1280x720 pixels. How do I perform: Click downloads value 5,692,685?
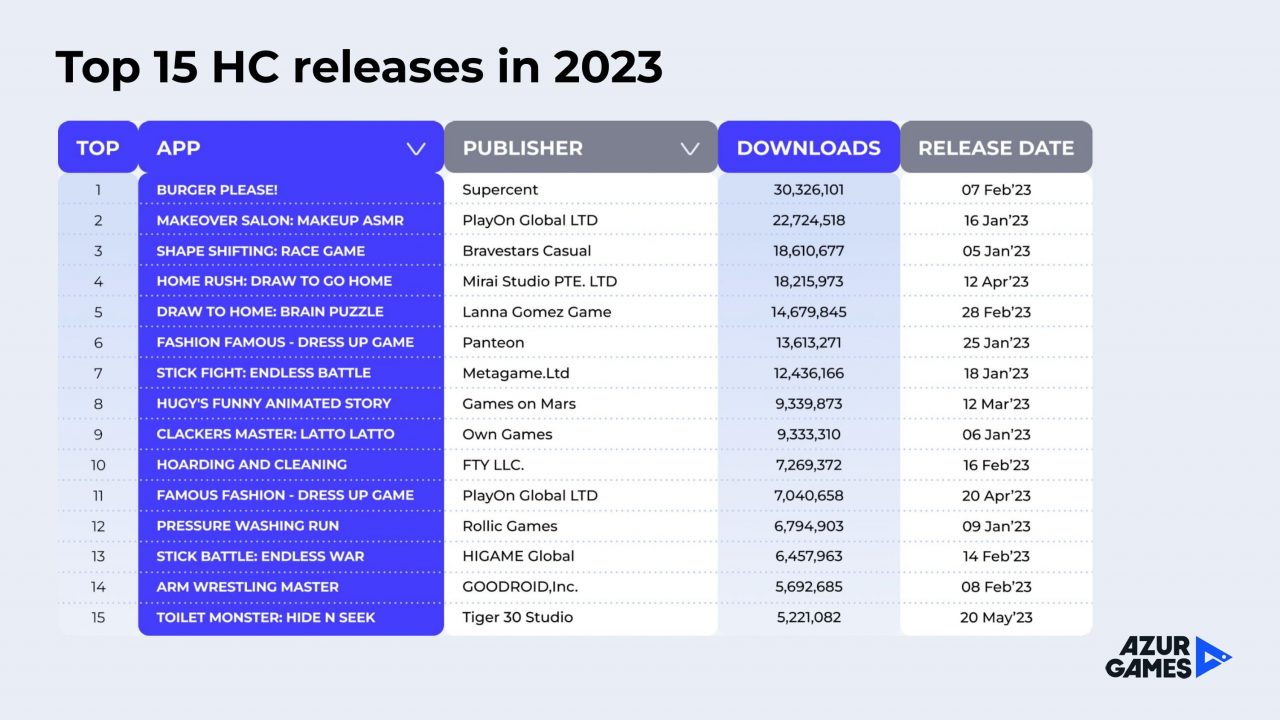pos(809,587)
